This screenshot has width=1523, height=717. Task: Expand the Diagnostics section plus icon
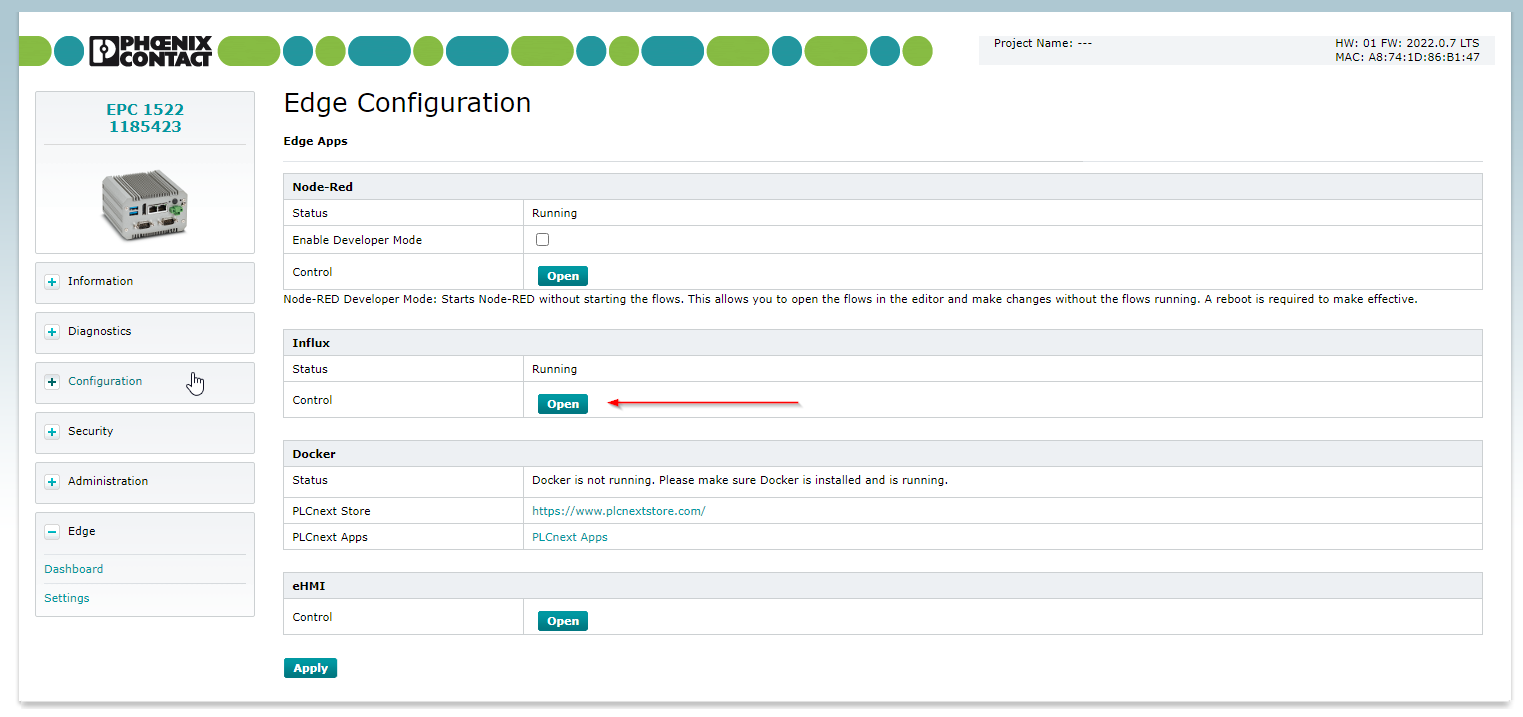pyautogui.click(x=52, y=332)
